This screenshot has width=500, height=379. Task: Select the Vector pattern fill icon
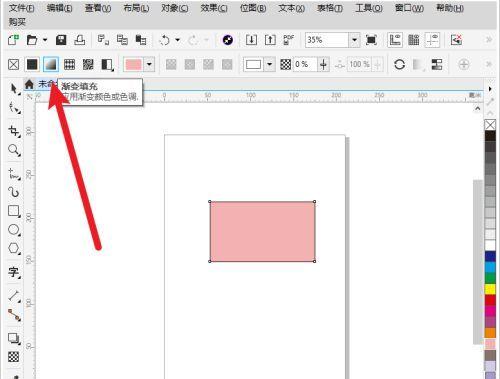click(69, 64)
